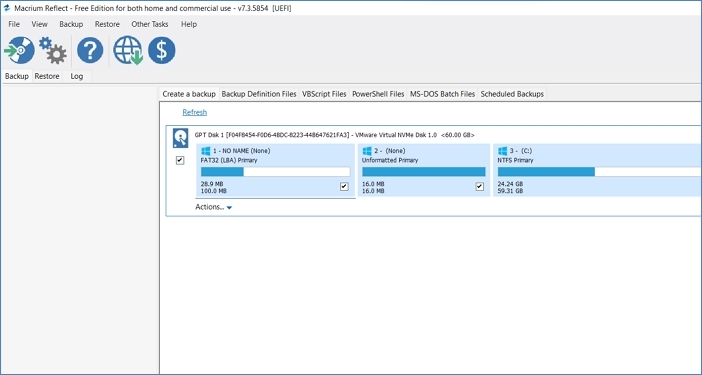702x375 pixels.
Task: Uncheck the Unformatted partition 2 checkbox
Action: [480, 187]
